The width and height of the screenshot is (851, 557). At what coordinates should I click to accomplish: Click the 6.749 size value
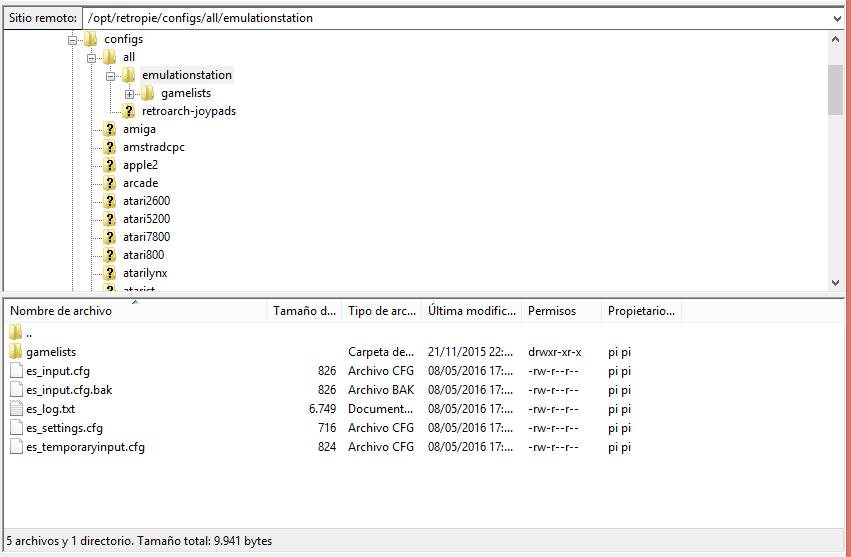(322, 409)
